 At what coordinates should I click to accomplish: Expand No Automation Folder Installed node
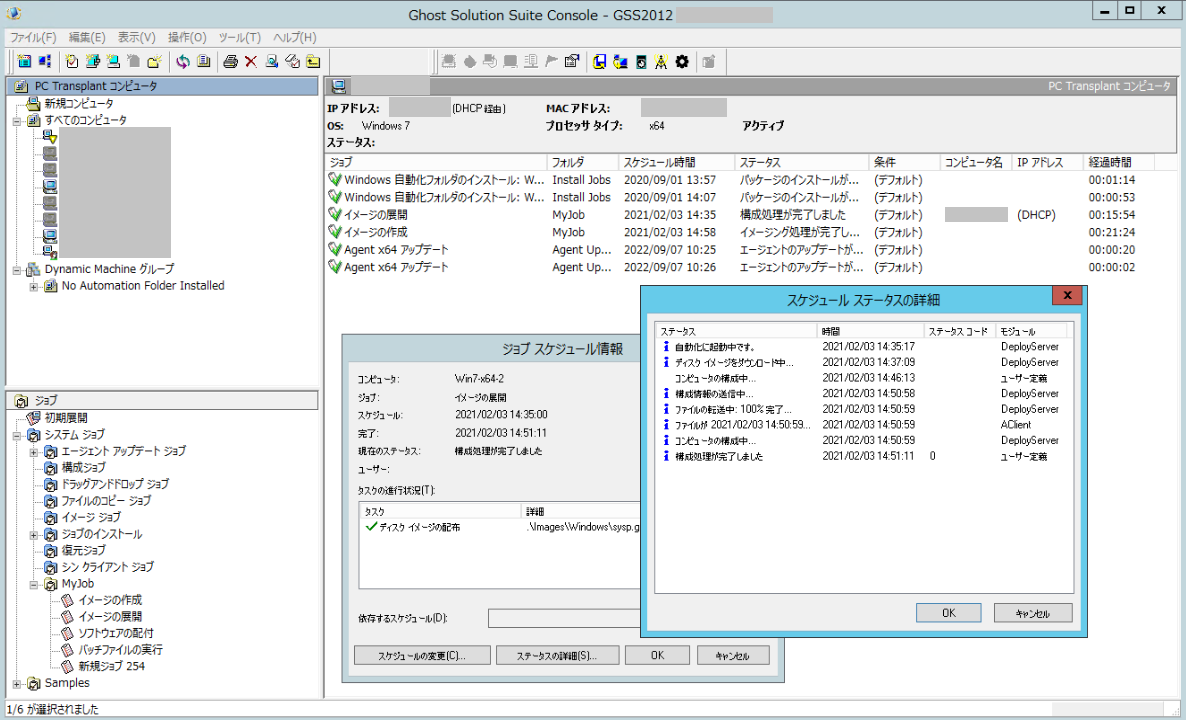(33, 286)
